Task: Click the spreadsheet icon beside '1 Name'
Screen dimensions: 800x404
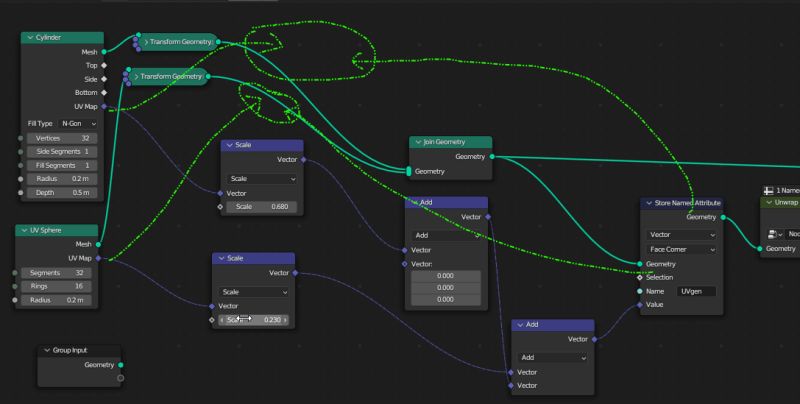Action: click(768, 190)
